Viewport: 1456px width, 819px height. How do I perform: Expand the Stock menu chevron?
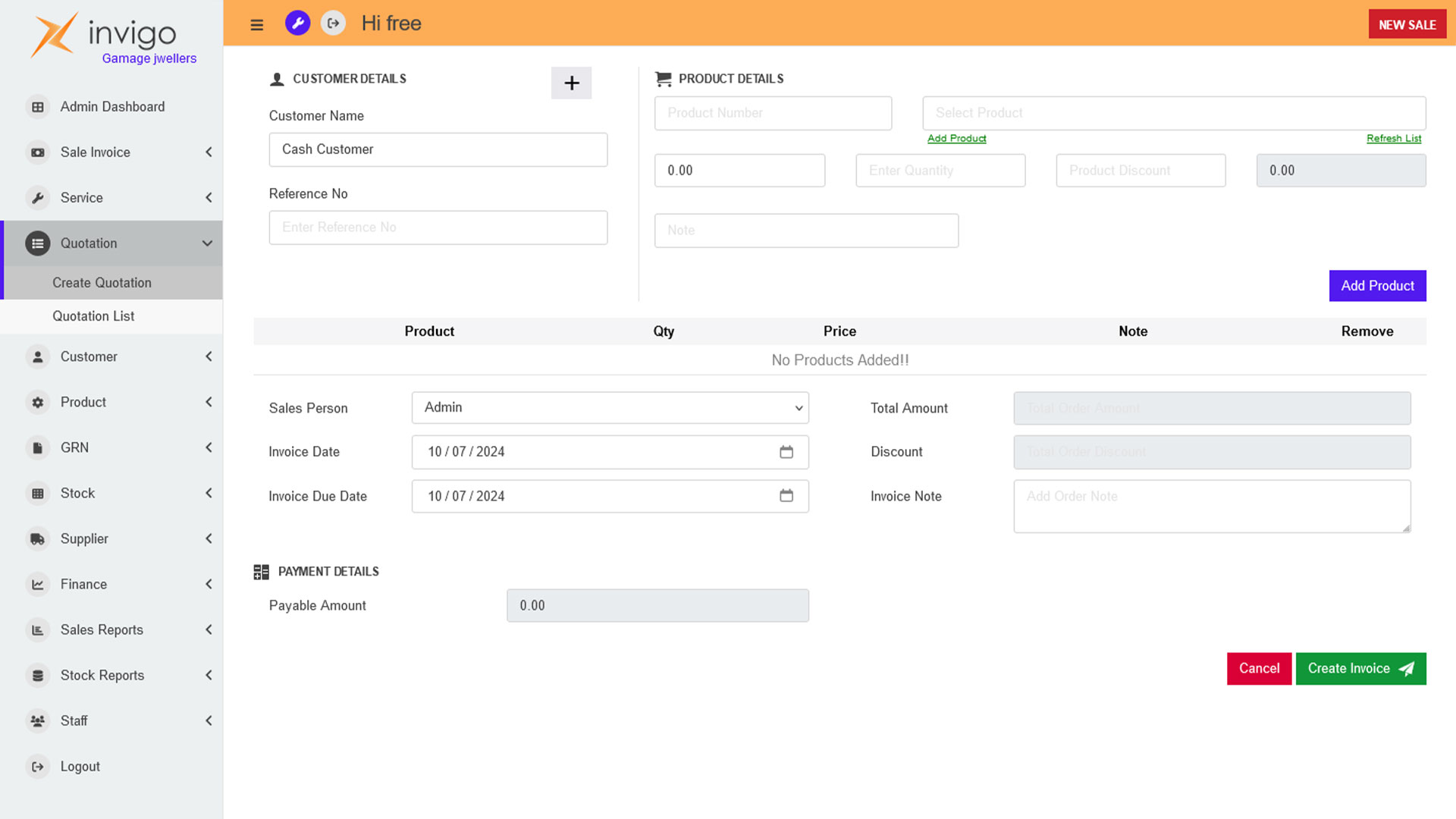[x=209, y=494]
